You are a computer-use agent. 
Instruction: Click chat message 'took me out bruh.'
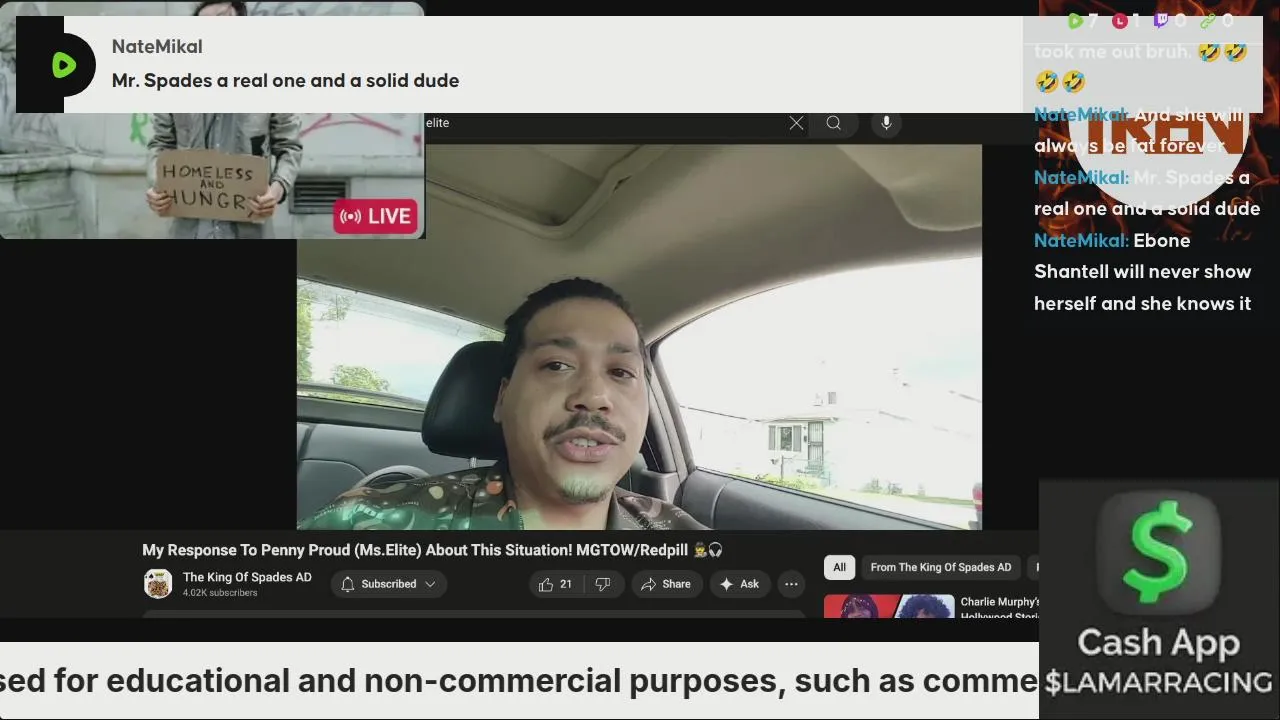coord(1141,66)
